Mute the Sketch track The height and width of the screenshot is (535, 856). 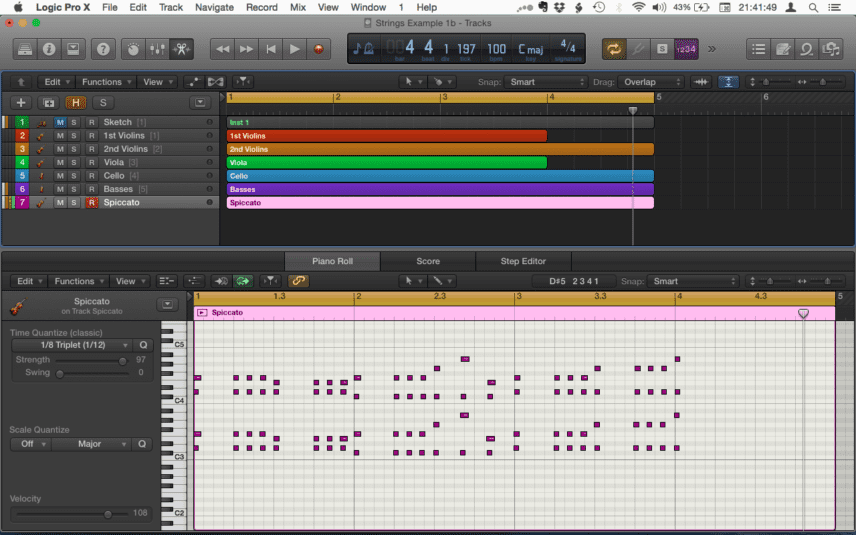[60, 122]
